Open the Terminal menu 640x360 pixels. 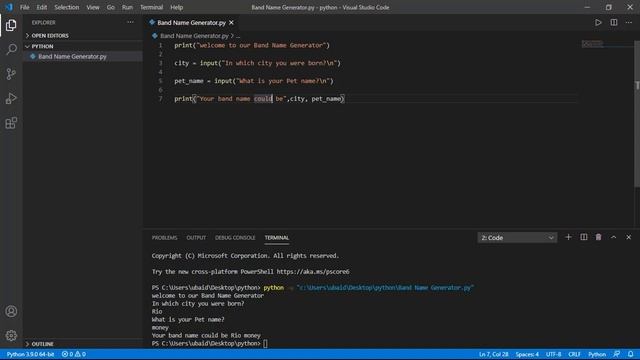click(151, 7)
